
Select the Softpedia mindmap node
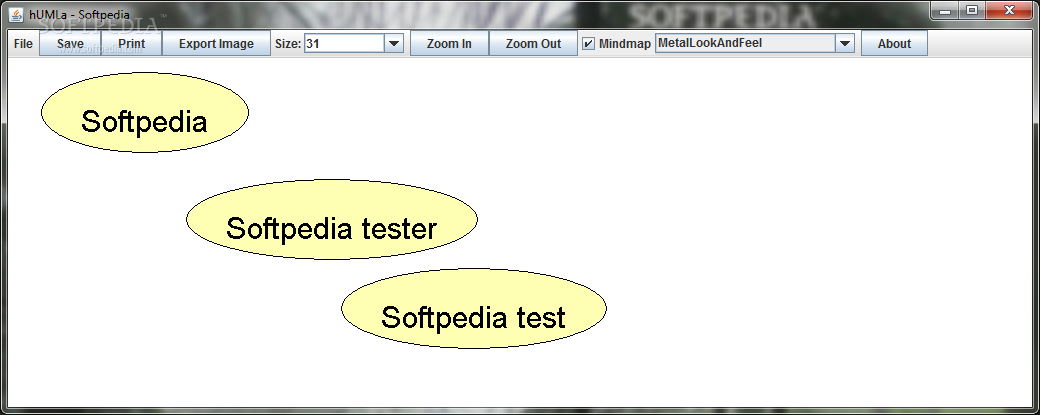(x=145, y=113)
